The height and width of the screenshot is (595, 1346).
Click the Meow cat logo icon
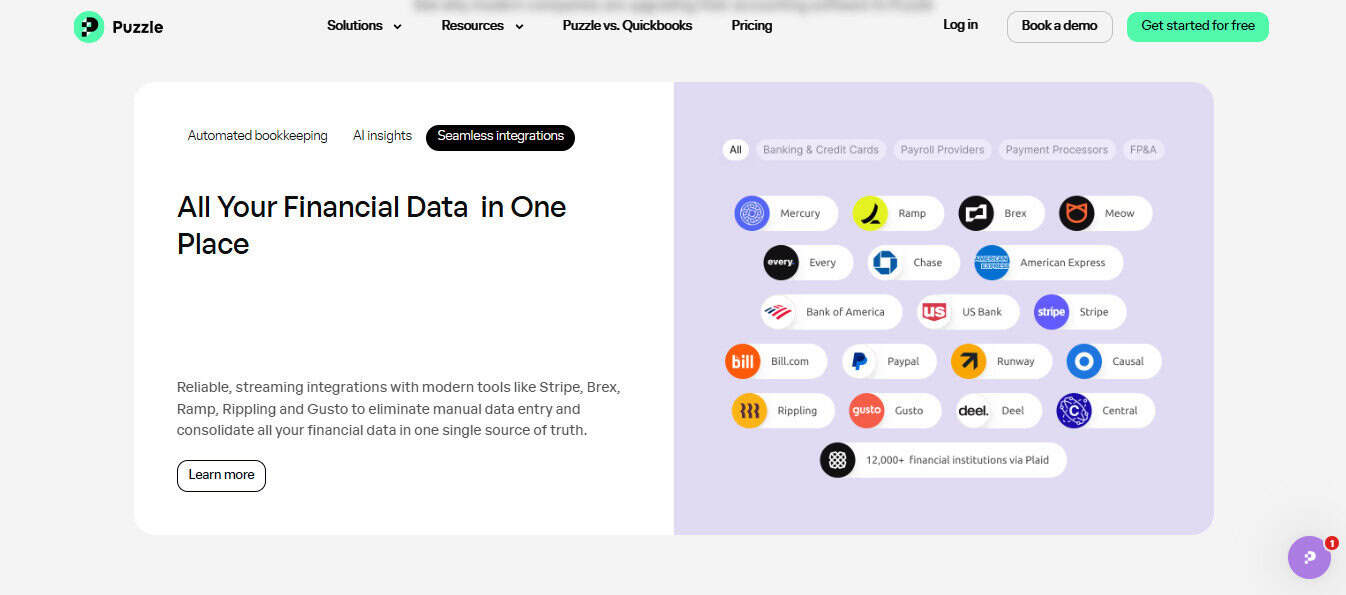[1077, 213]
